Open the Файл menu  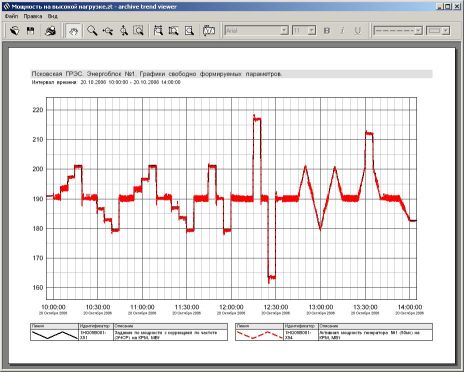click(11, 16)
